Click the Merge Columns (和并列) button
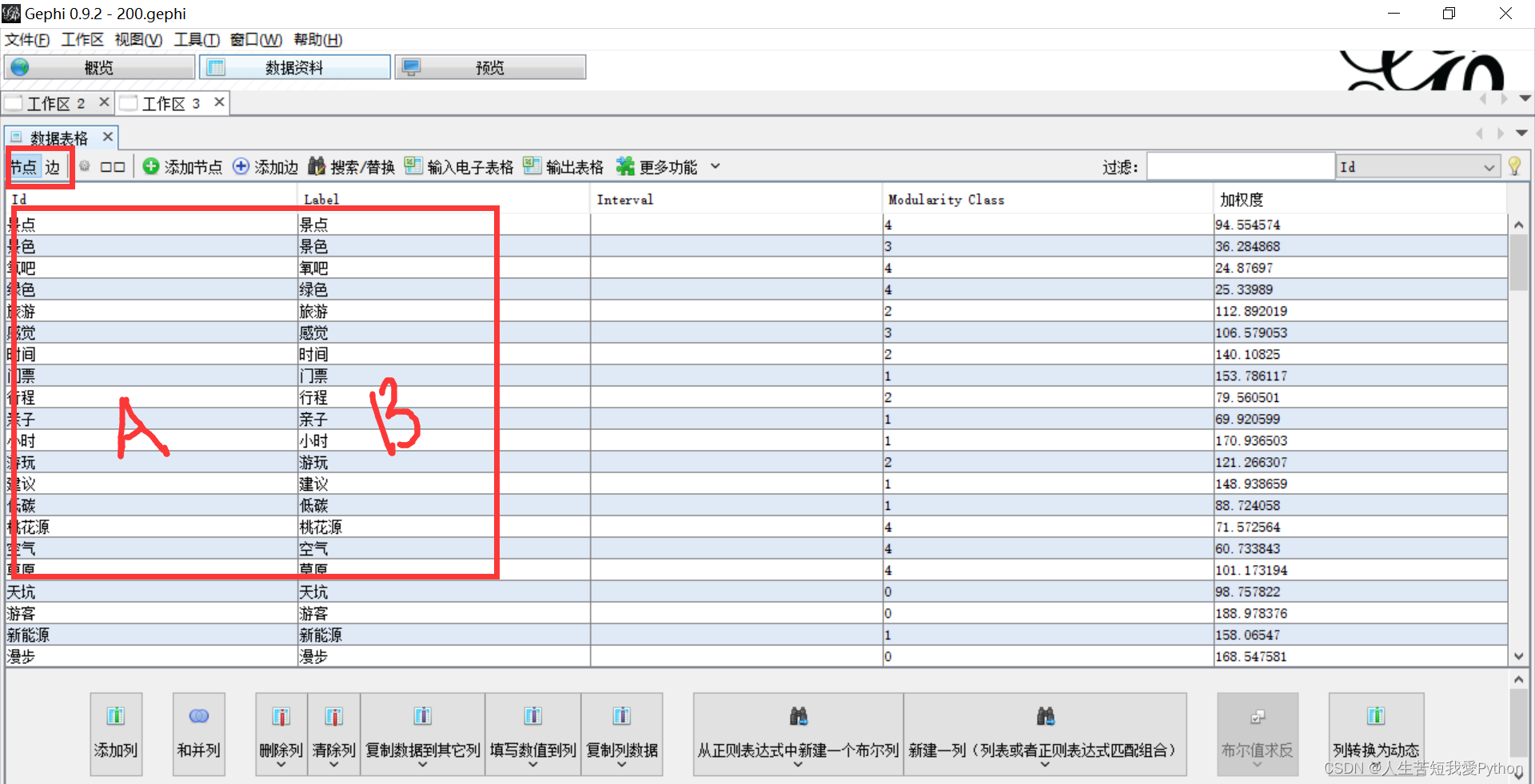Screen dimensions: 1535x784 coord(199,734)
